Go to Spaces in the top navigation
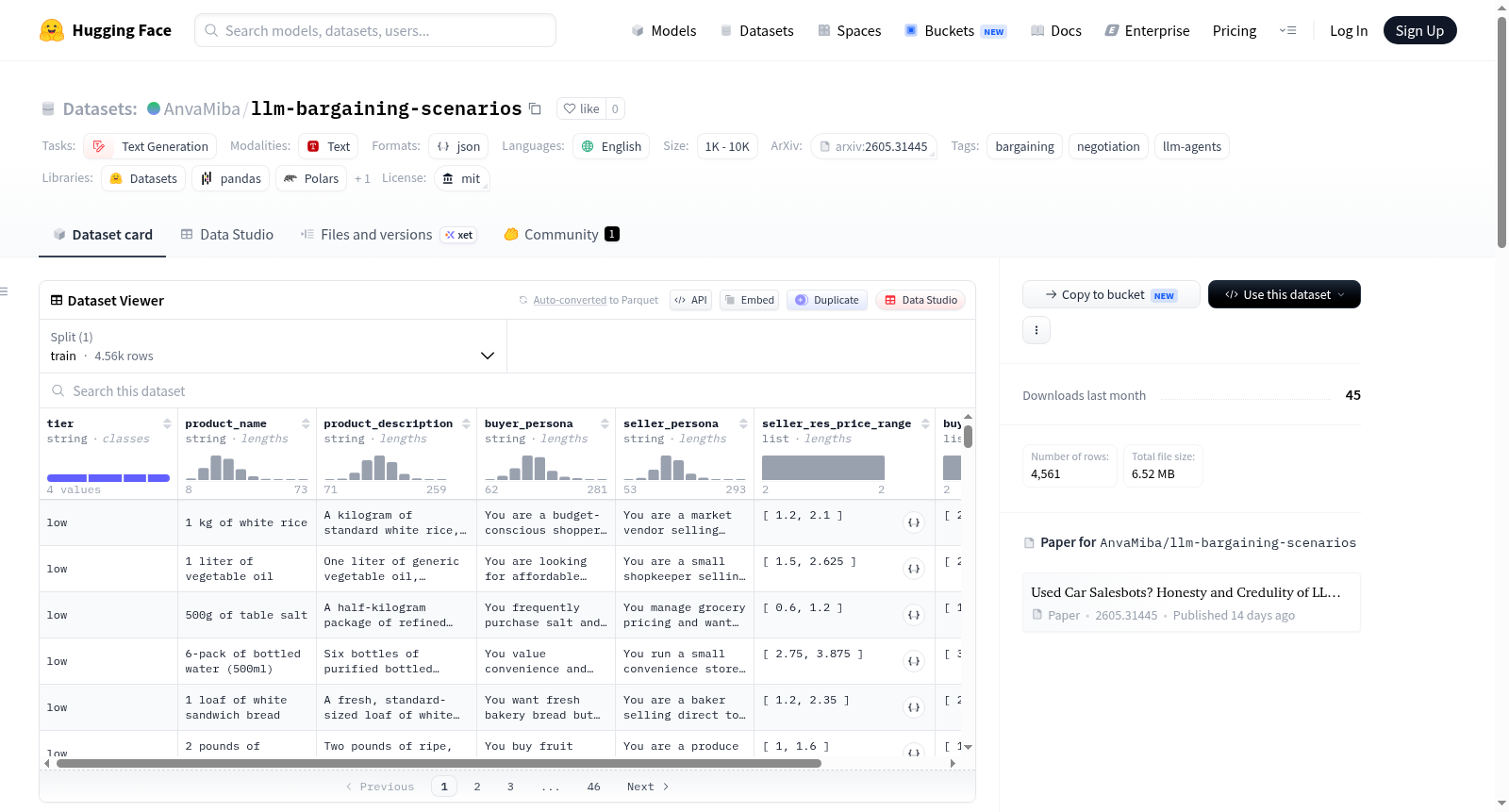This screenshot has width=1509, height=812. point(850,30)
